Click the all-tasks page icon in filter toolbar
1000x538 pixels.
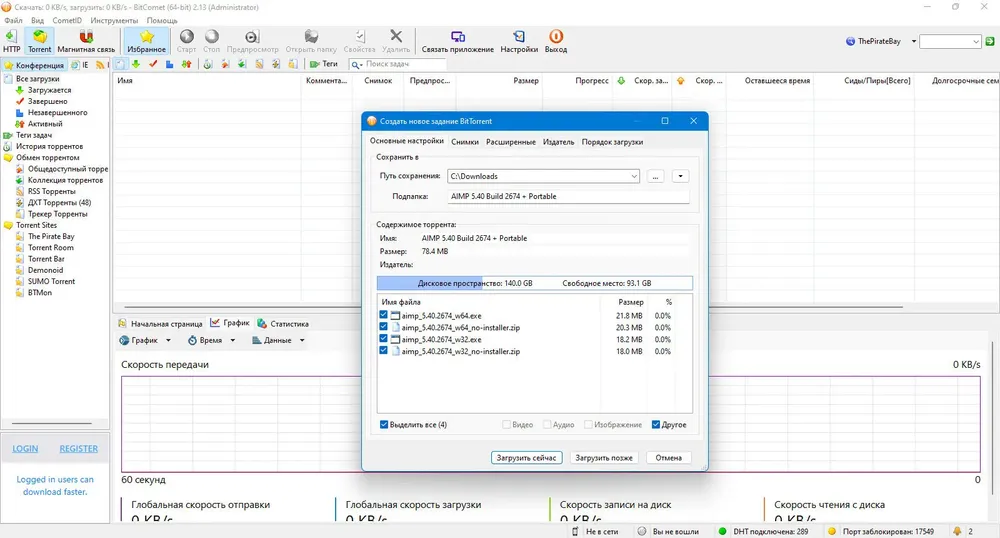[x=120, y=64]
